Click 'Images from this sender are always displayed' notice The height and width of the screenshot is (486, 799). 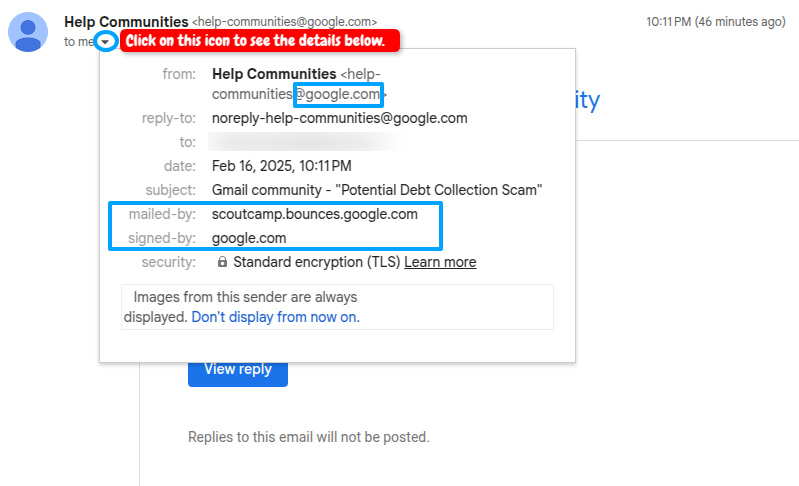pos(245,297)
